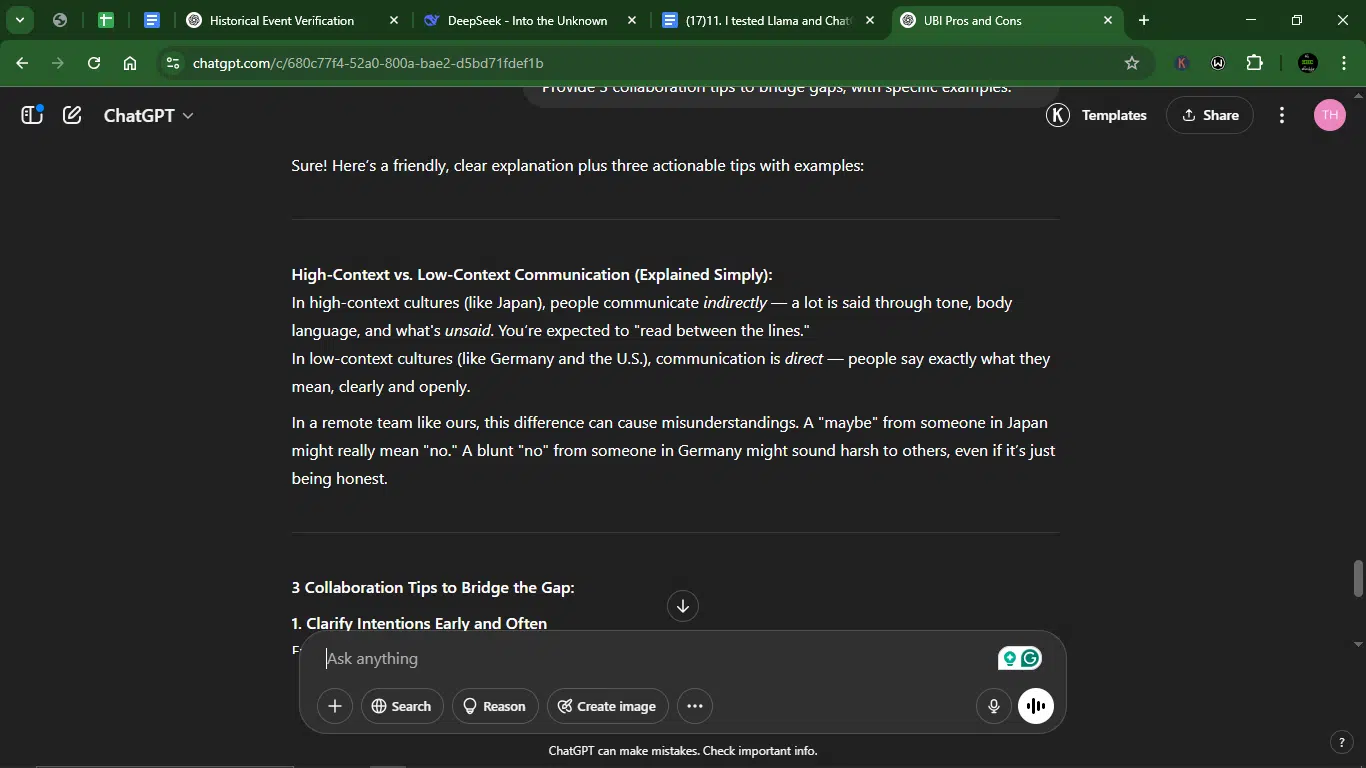Open the W circle extension icon

click(x=1218, y=63)
